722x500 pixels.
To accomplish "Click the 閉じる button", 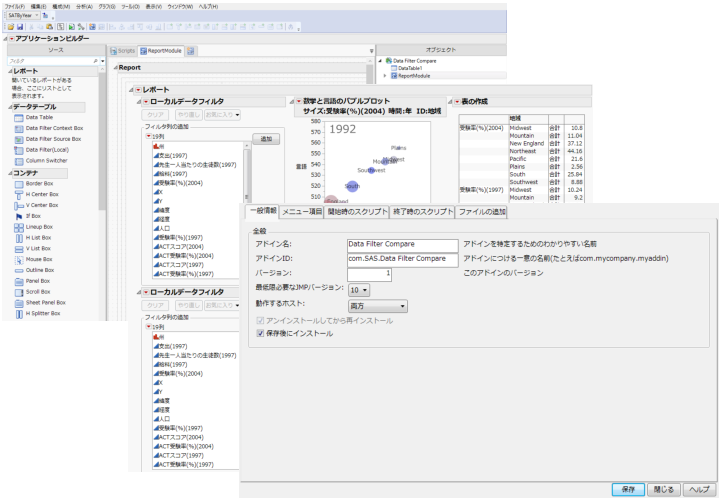I will pyautogui.click(x=664, y=489).
